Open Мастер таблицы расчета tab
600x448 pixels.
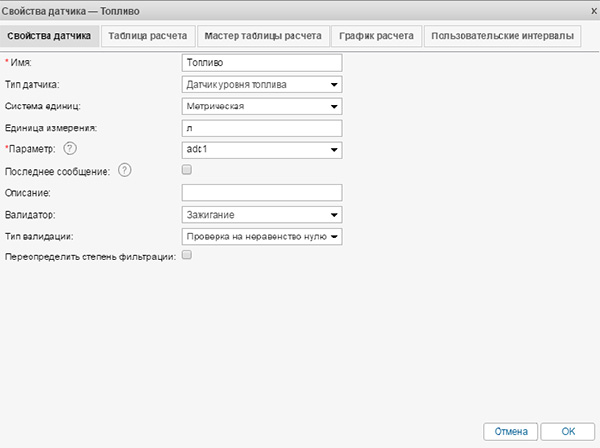tap(263, 35)
